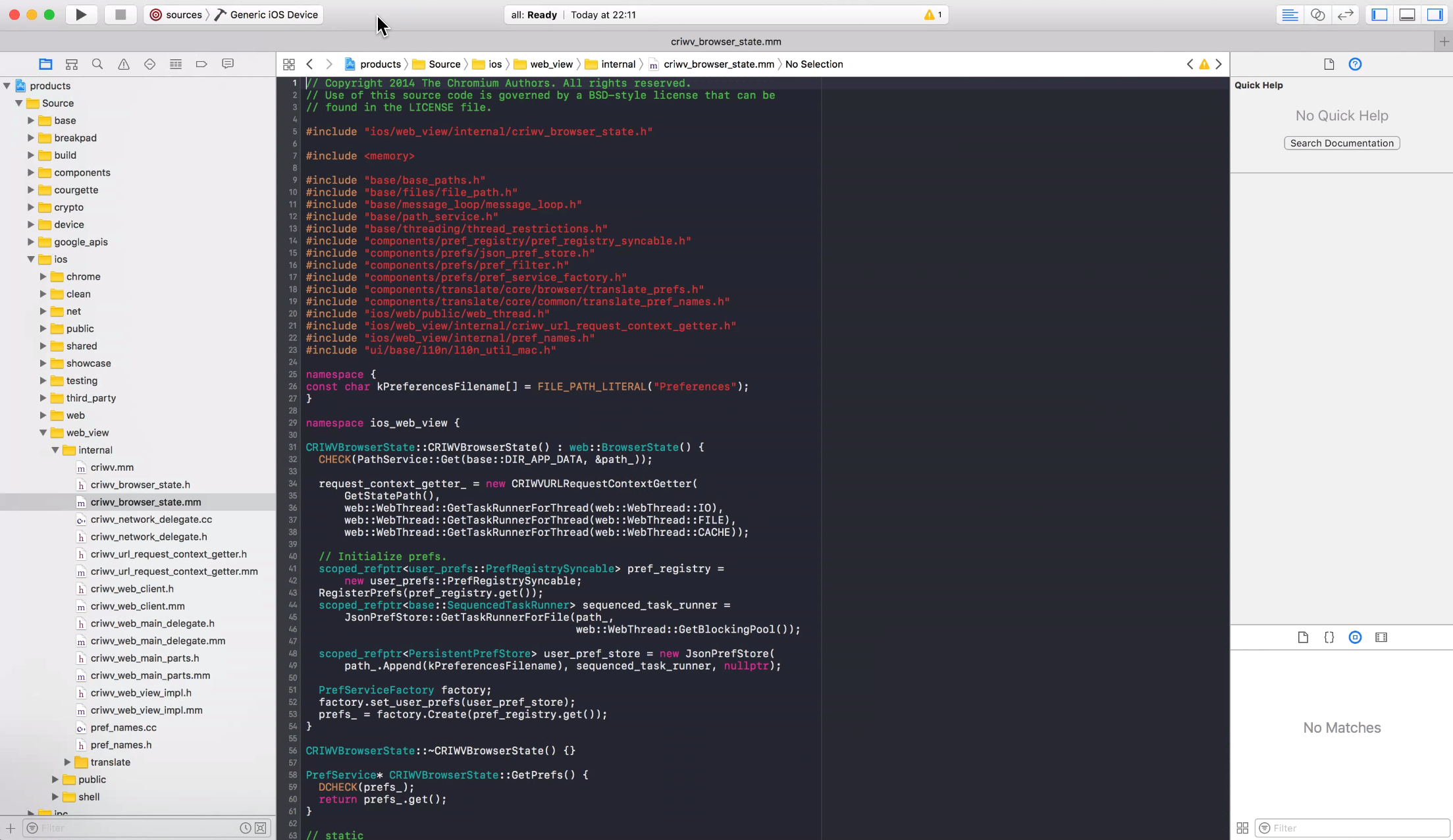Screen dimensions: 1453x840
Task: Click Search Documentation button
Action: (x=1342, y=143)
